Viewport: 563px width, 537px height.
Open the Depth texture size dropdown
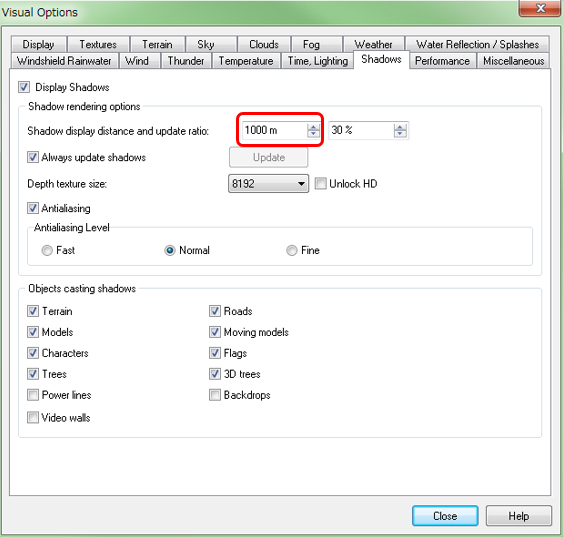click(x=268, y=184)
